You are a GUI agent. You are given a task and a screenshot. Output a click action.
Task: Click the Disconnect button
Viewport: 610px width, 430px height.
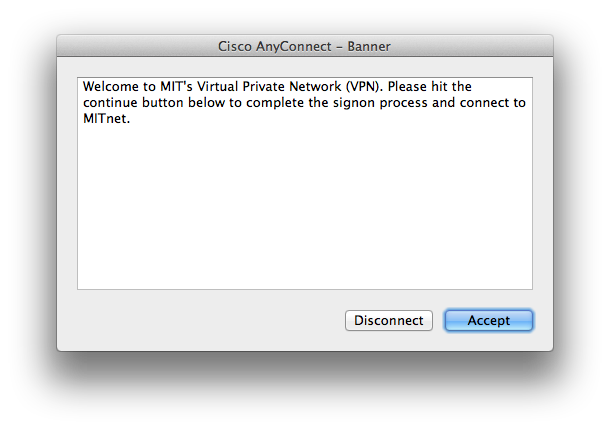pos(389,320)
